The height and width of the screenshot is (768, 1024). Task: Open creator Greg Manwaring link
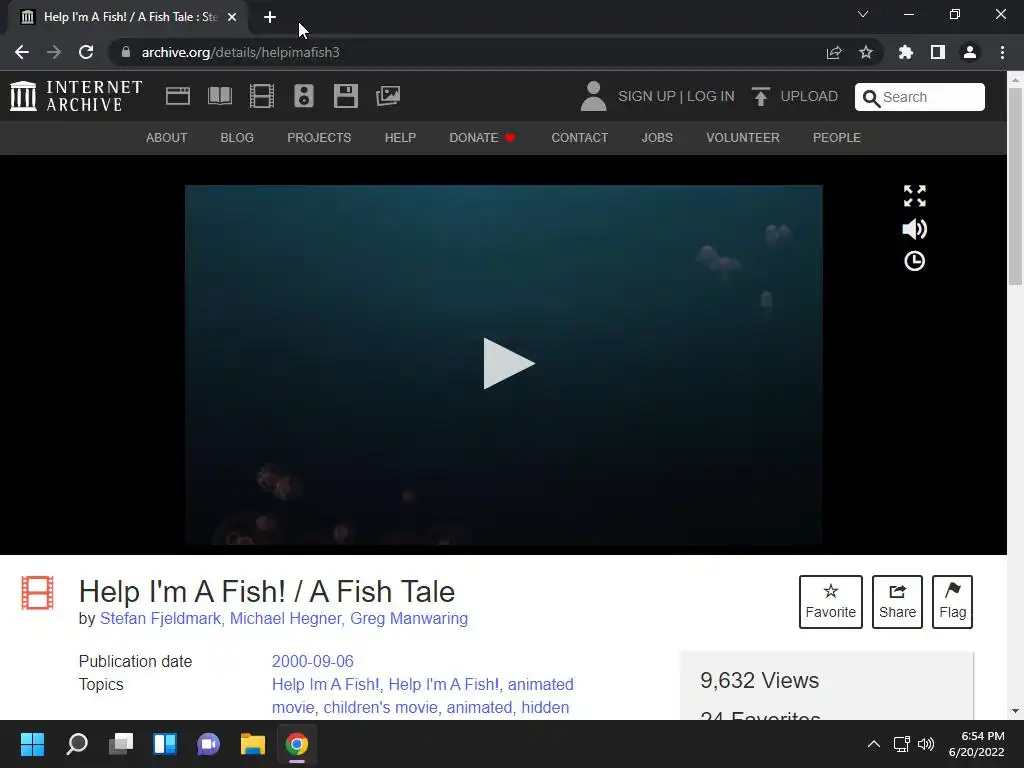coord(409,618)
